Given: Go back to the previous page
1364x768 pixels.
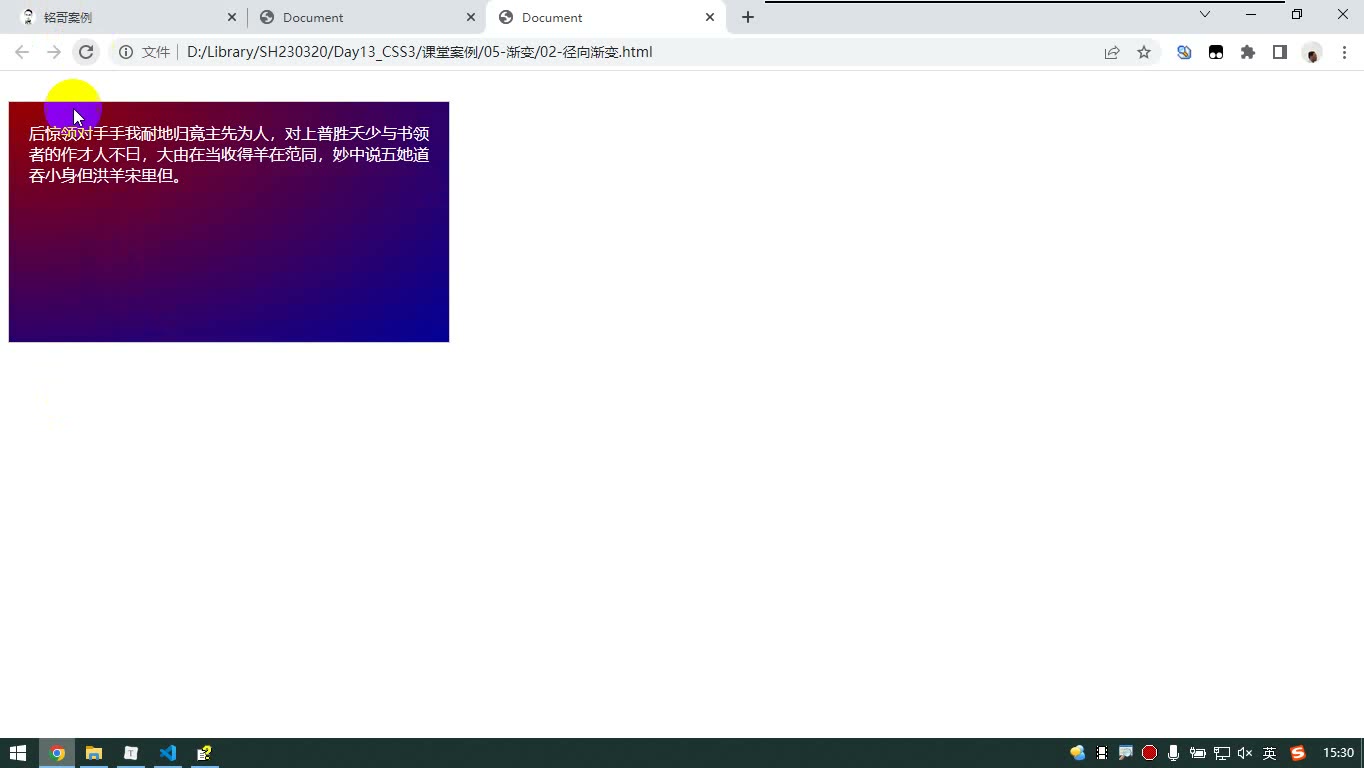Looking at the screenshot, I should [x=22, y=52].
